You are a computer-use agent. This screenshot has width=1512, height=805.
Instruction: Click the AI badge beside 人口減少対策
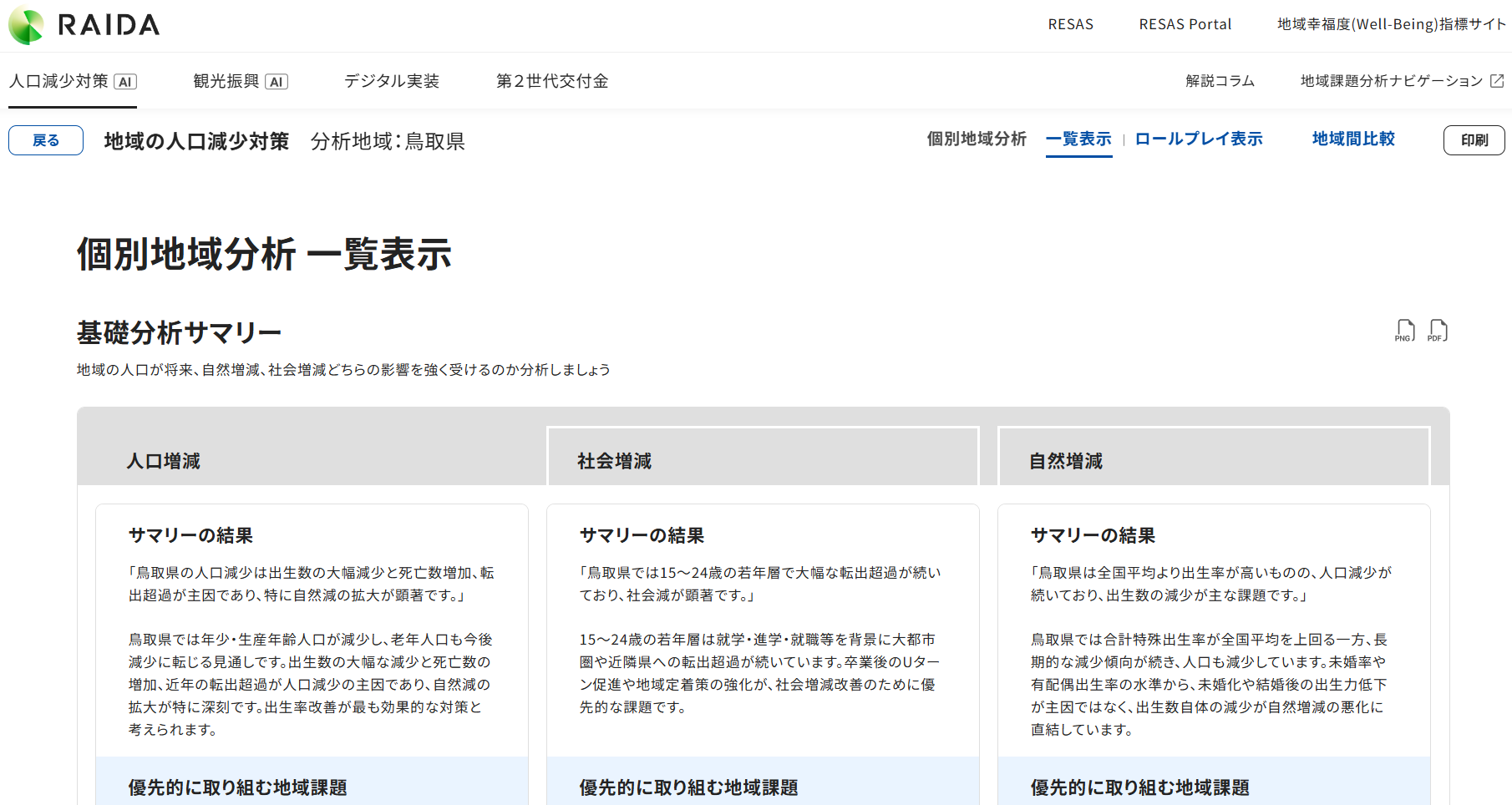coord(125,82)
